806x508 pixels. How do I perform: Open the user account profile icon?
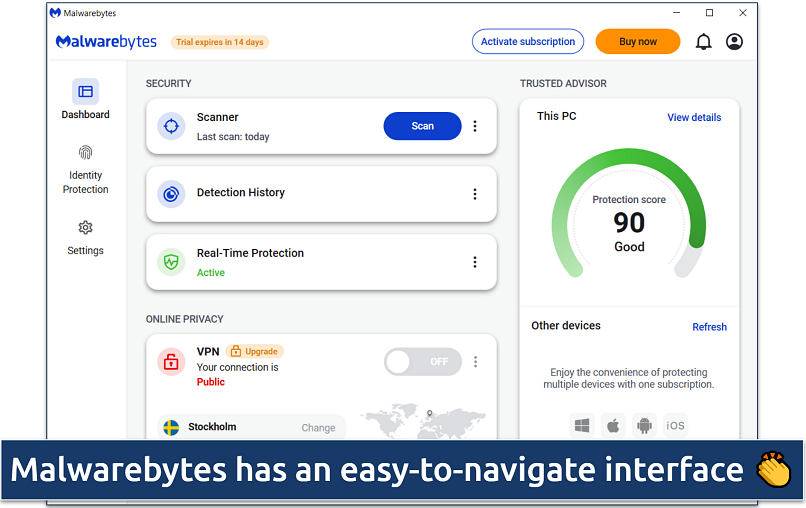[x=735, y=42]
